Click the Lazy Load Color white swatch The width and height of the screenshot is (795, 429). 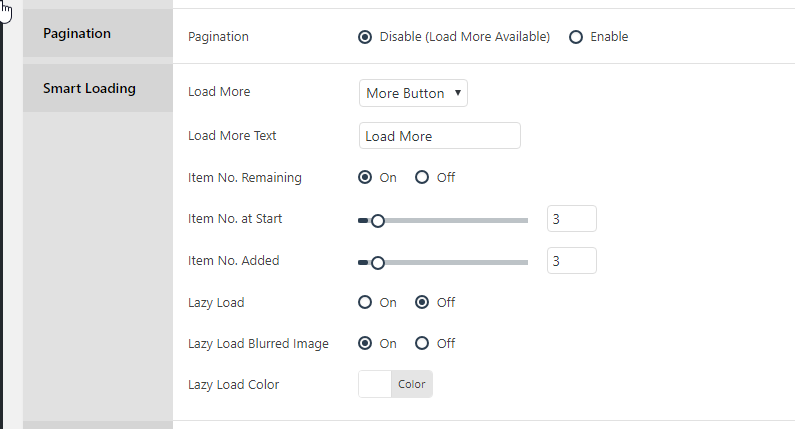[375, 384]
